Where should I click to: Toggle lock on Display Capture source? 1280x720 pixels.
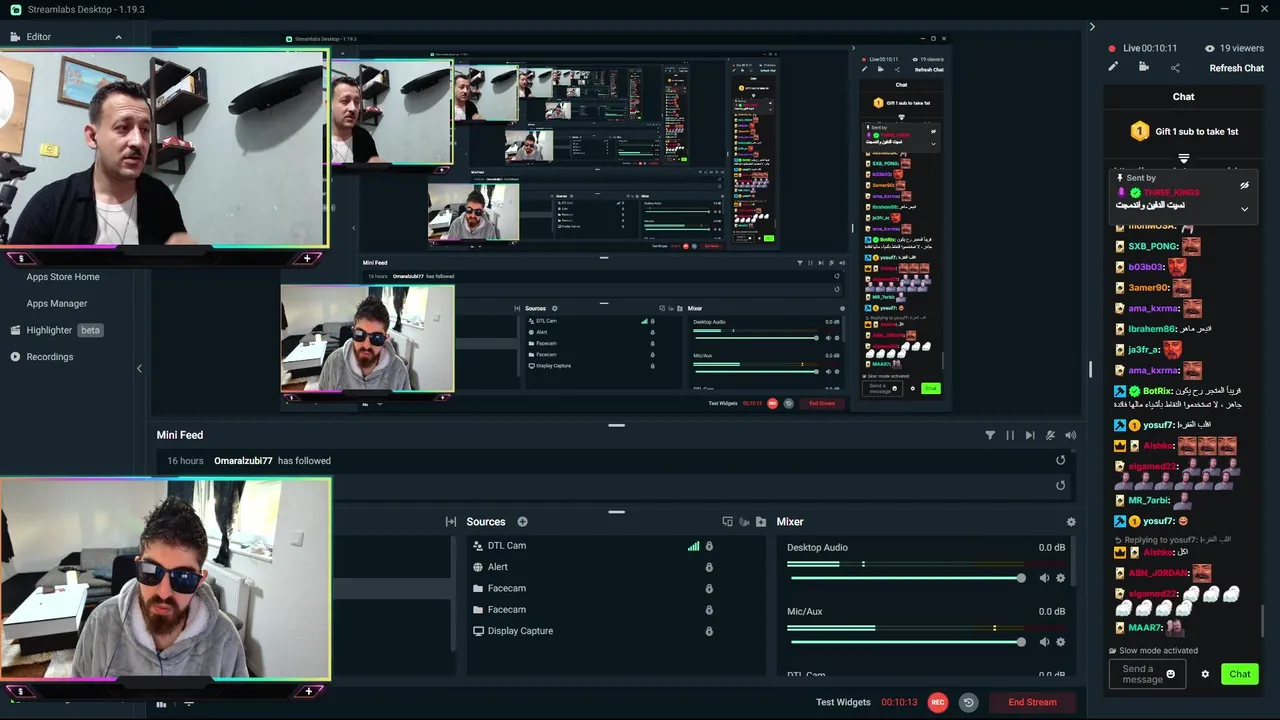coord(709,631)
